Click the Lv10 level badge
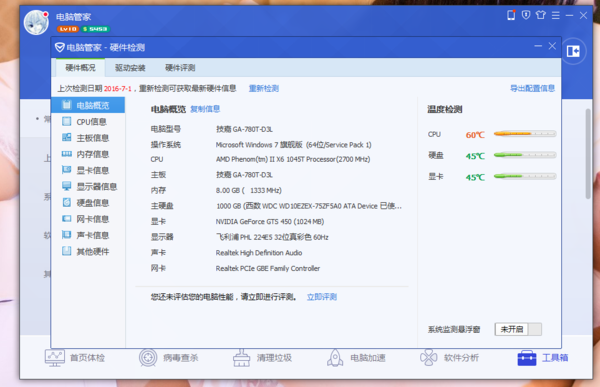 coord(68,29)
